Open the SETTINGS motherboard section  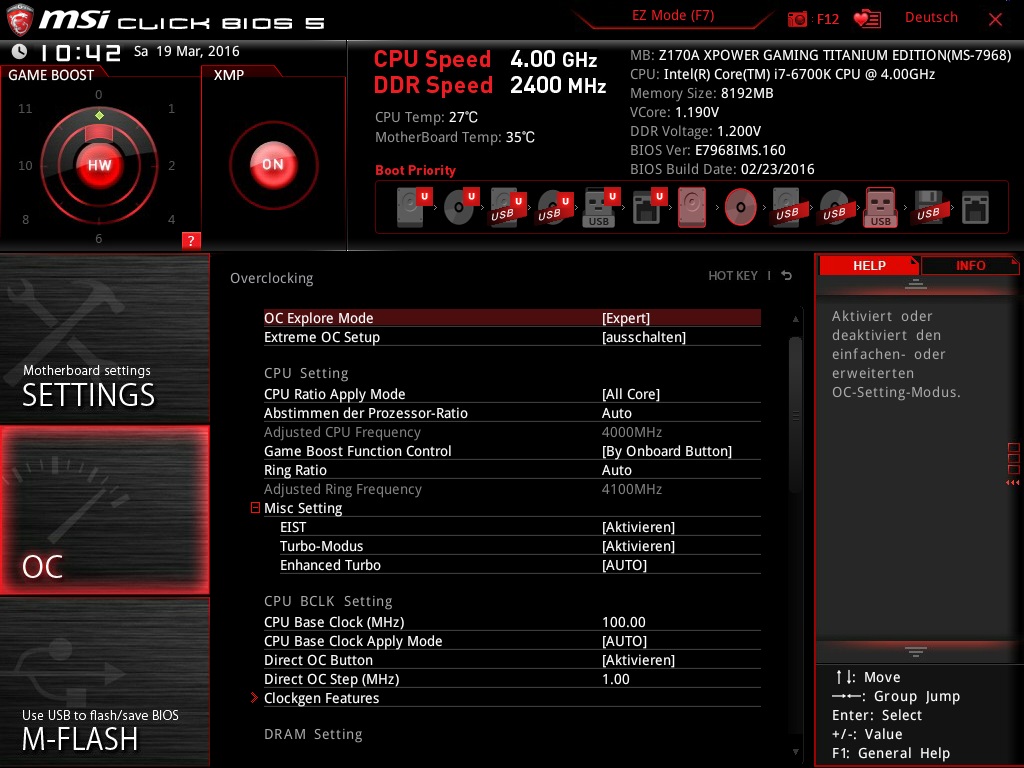pyautogui.click(x=104, y=338)
